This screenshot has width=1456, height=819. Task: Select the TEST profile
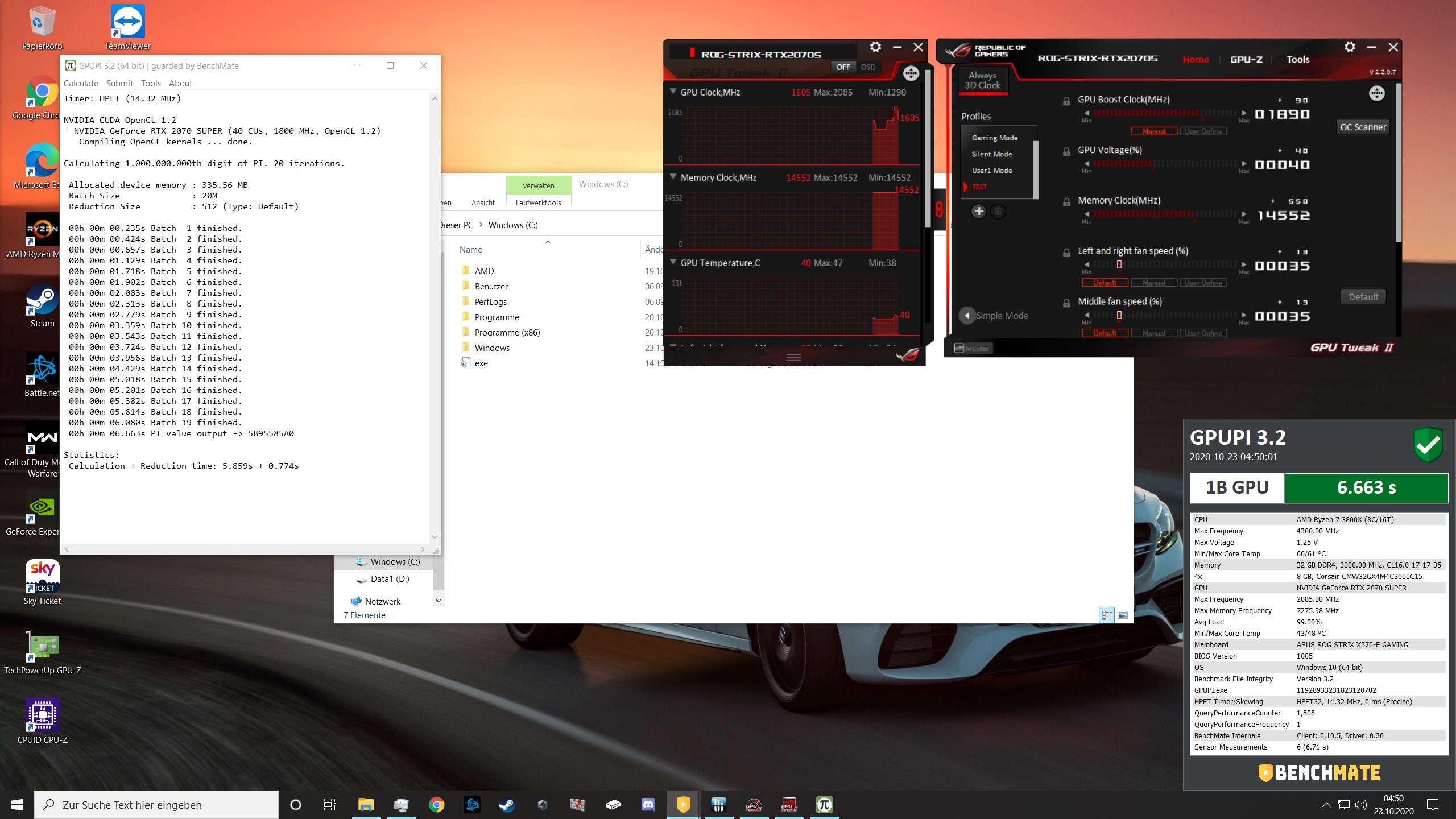coord(979,187)
